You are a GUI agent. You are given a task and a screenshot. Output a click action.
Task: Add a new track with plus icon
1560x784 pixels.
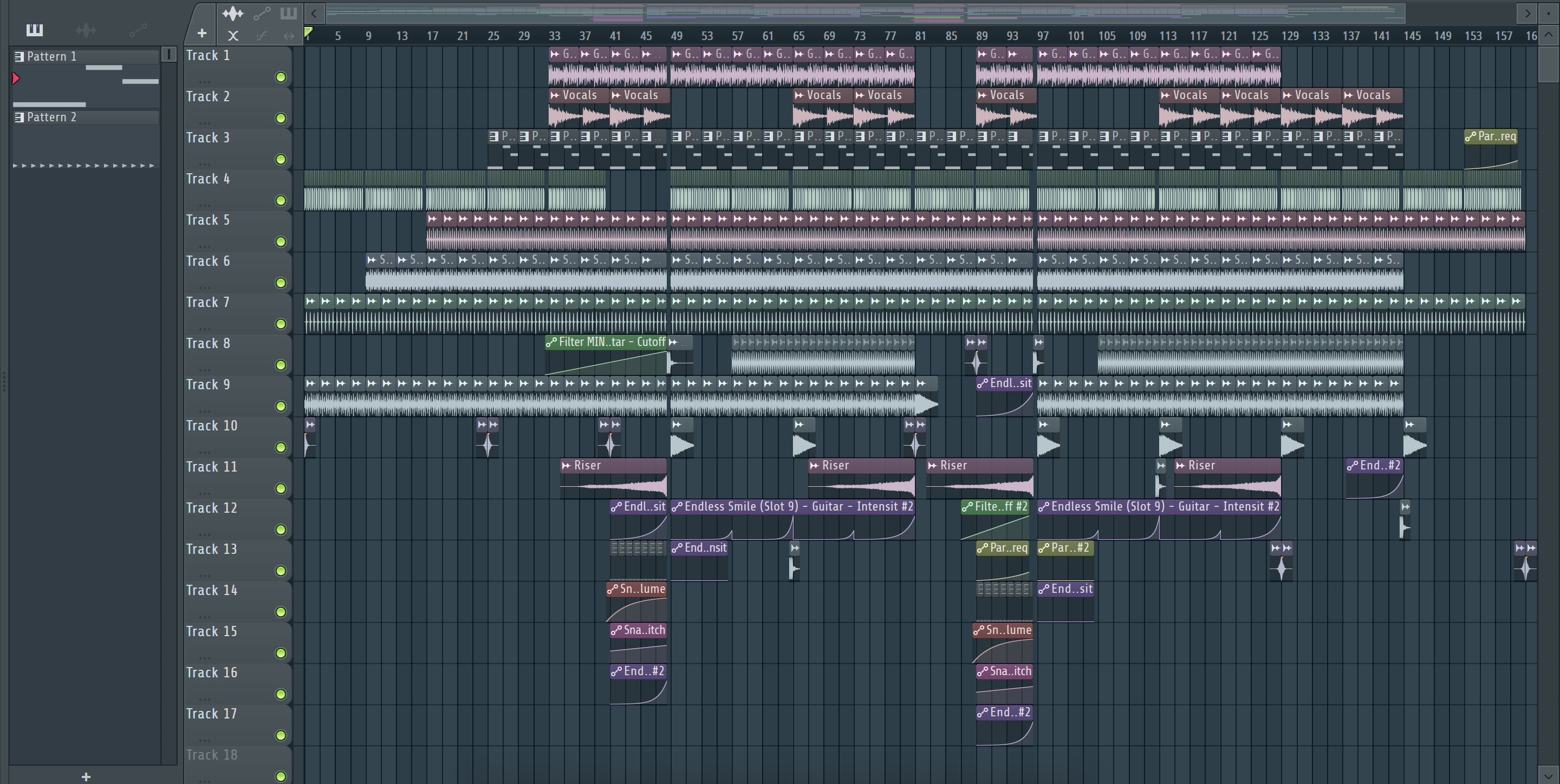201,33
